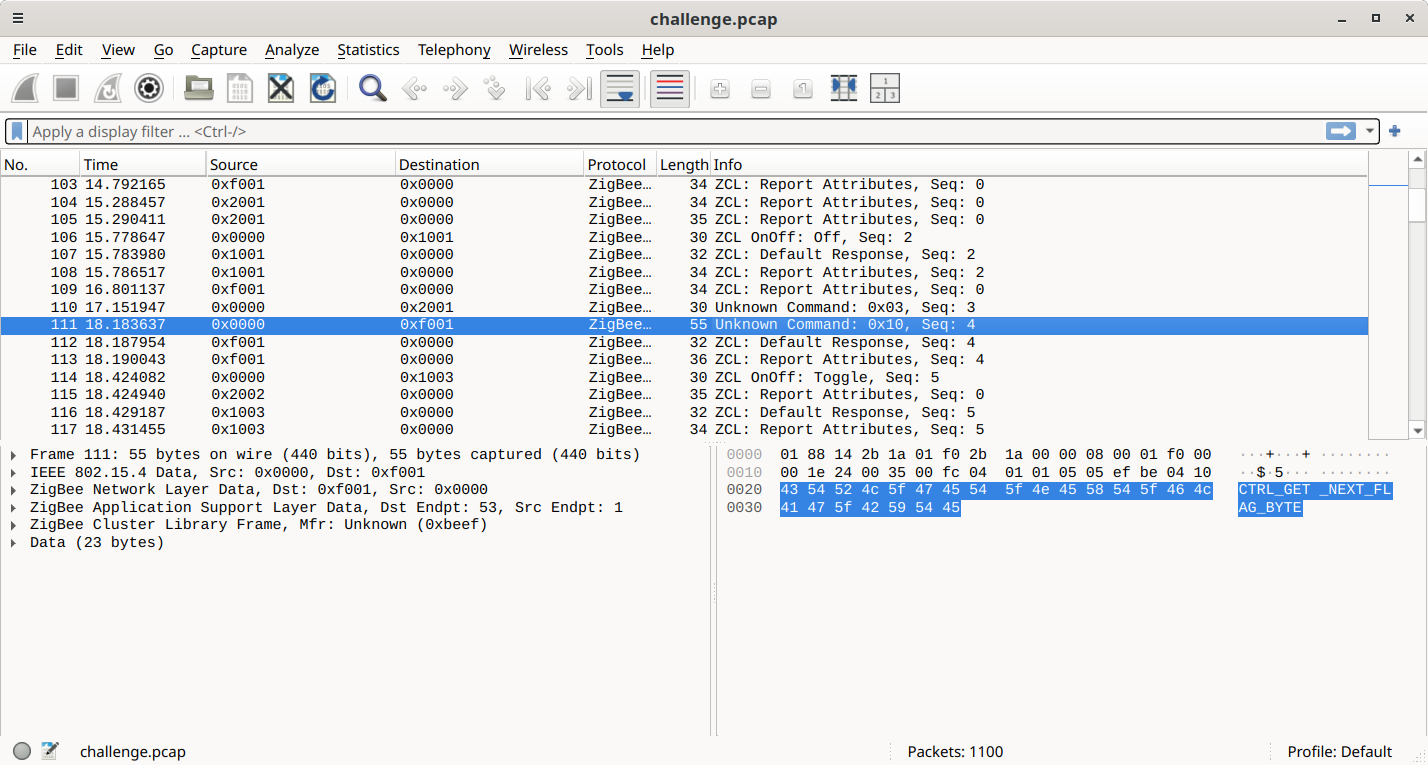
Task: Expand the Frame 111 tree entry
Action: click(x=11, y=454)
